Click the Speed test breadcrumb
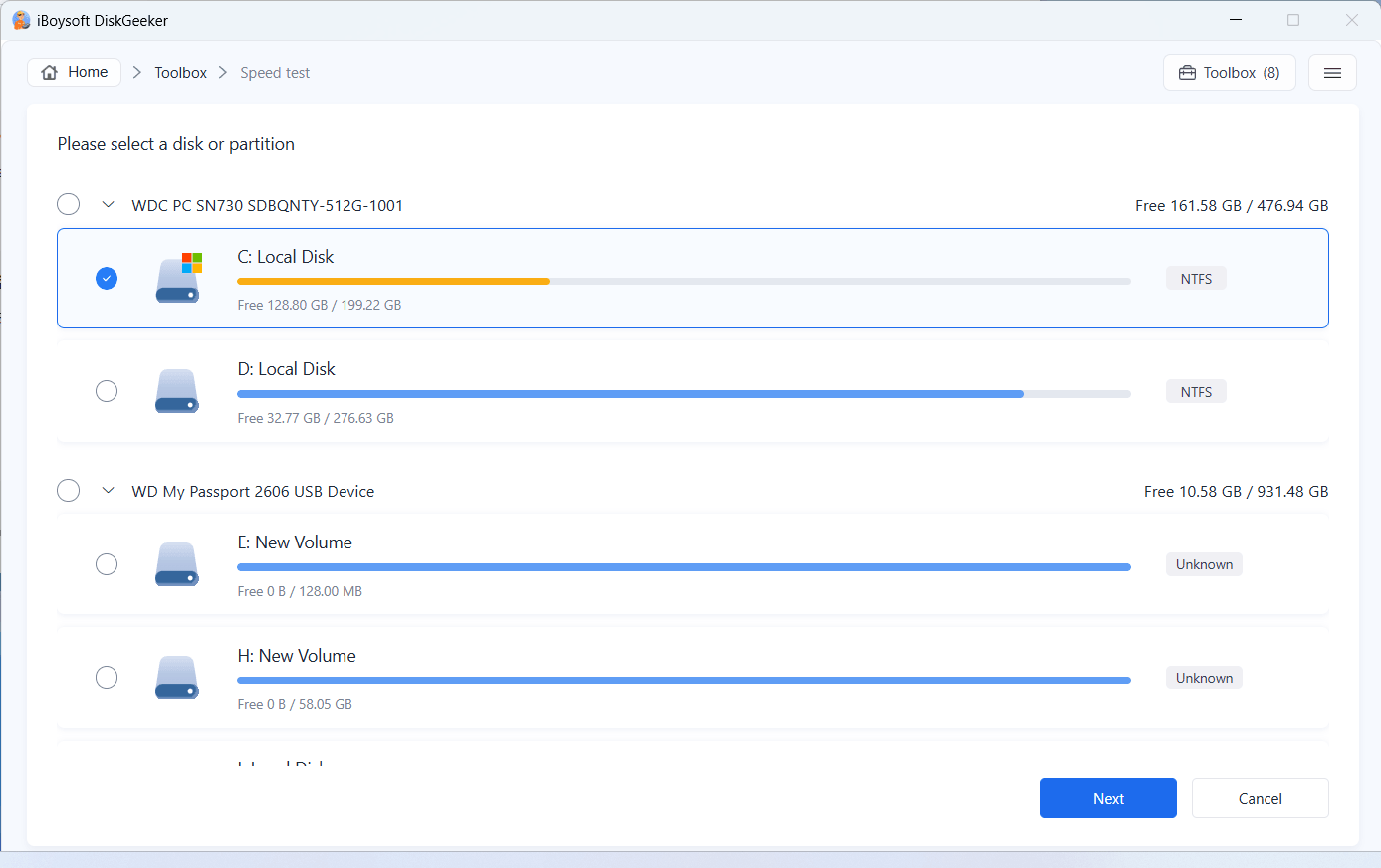The width and height of the screenshot is (1381, 868). coord(275,73)
